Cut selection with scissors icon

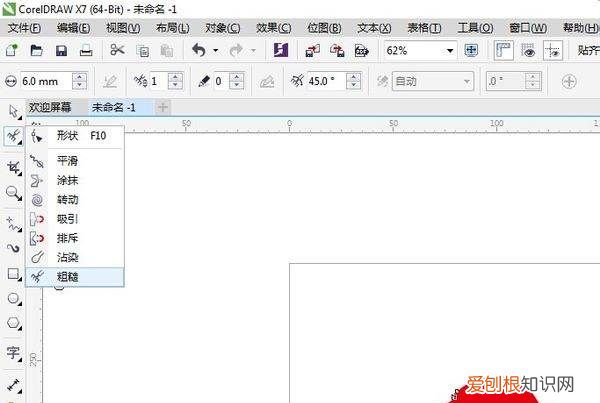(x=117, y=50)
